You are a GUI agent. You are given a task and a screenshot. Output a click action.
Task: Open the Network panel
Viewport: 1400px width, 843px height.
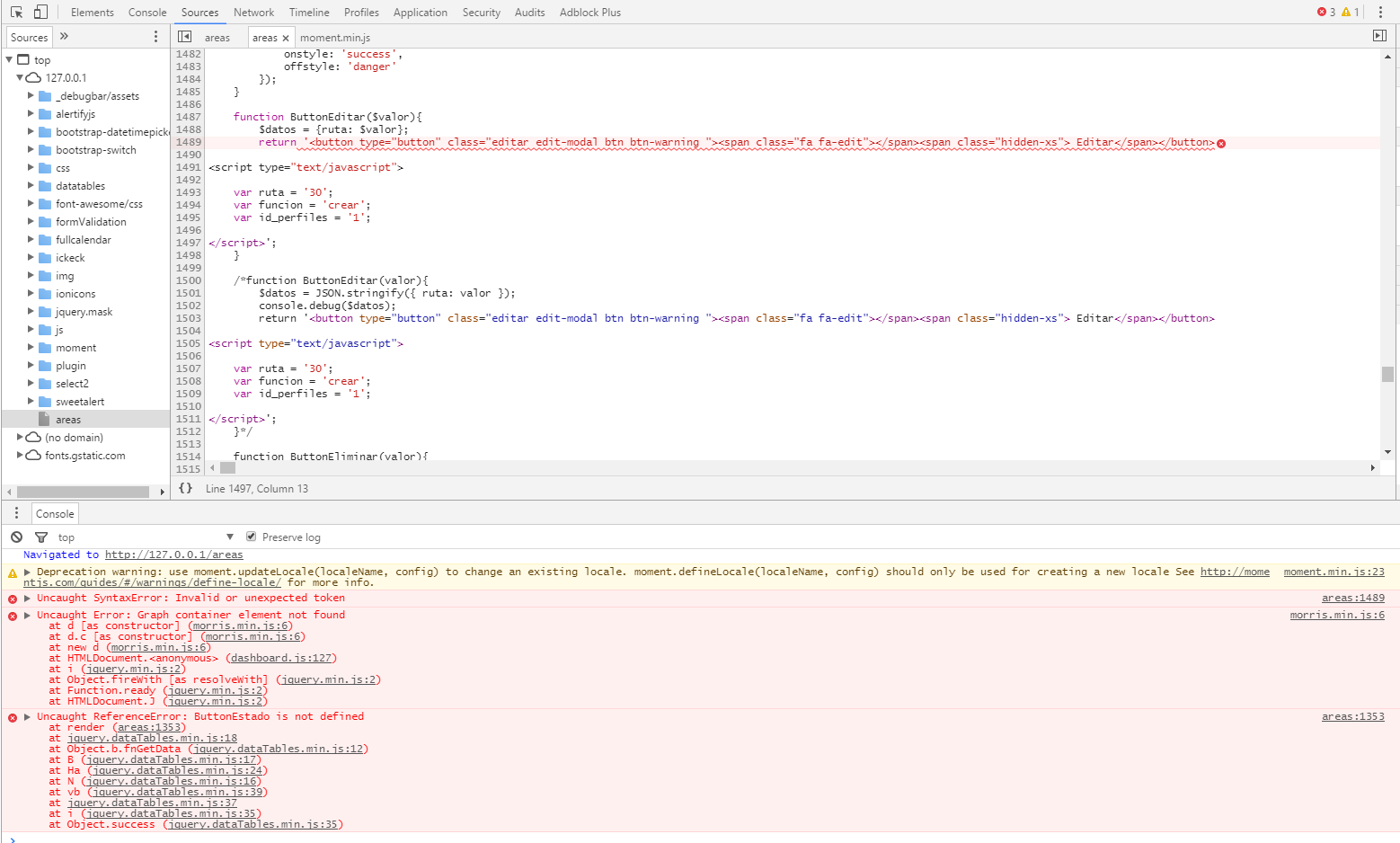click(253, 13)
